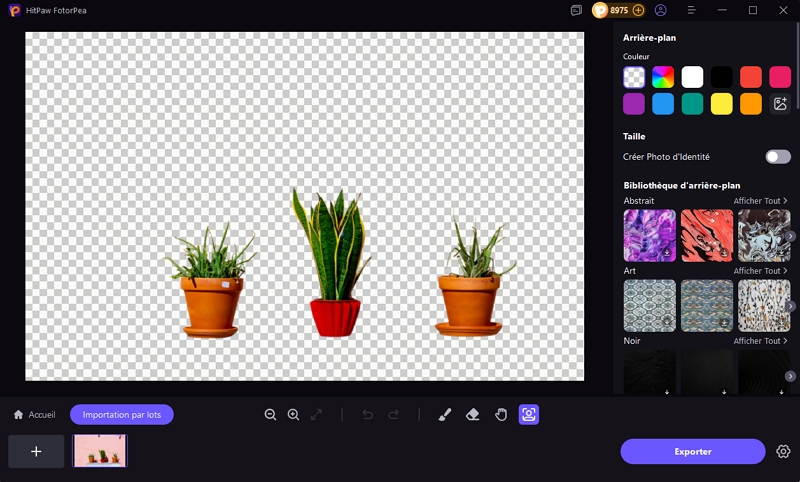Click Importation par lots button
The width and height of the screenshot is (800, 482).
(x=122, y=415)
